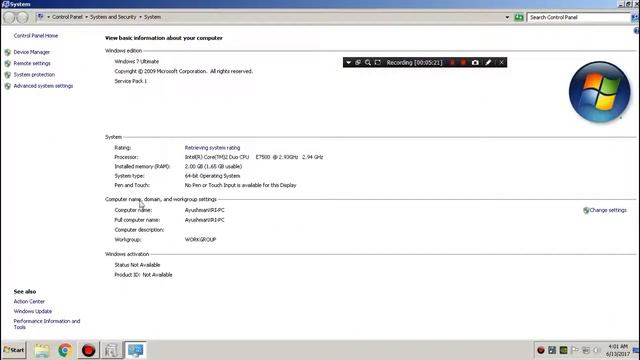Select the recorder pencil draw tool

[488, 62]
